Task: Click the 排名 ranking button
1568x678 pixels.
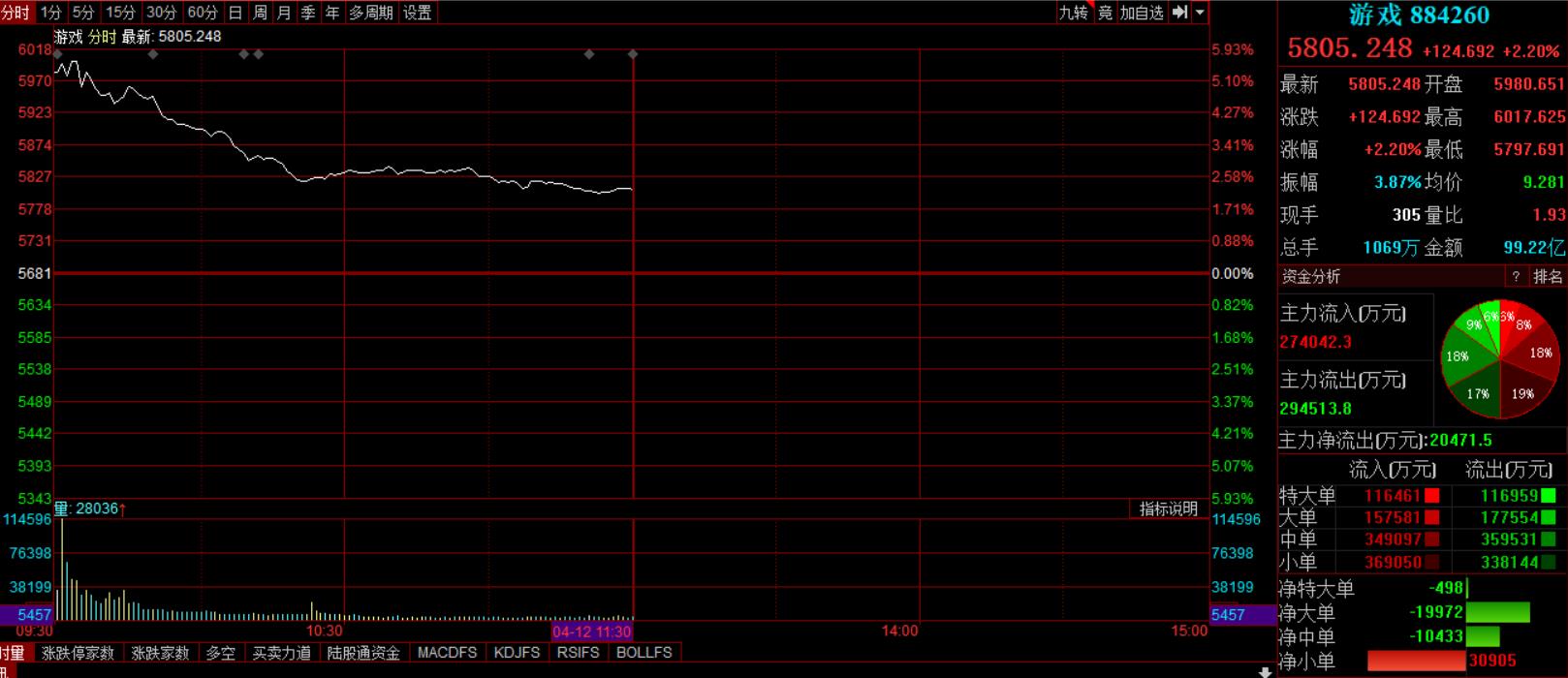Action: (x=1548, y=277)
